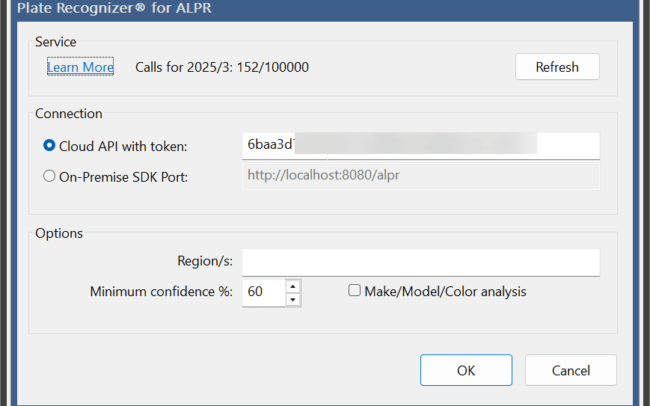Click the Minimum confidence value field
This screenshot has height=406, width=650.
tap(264, 293)
